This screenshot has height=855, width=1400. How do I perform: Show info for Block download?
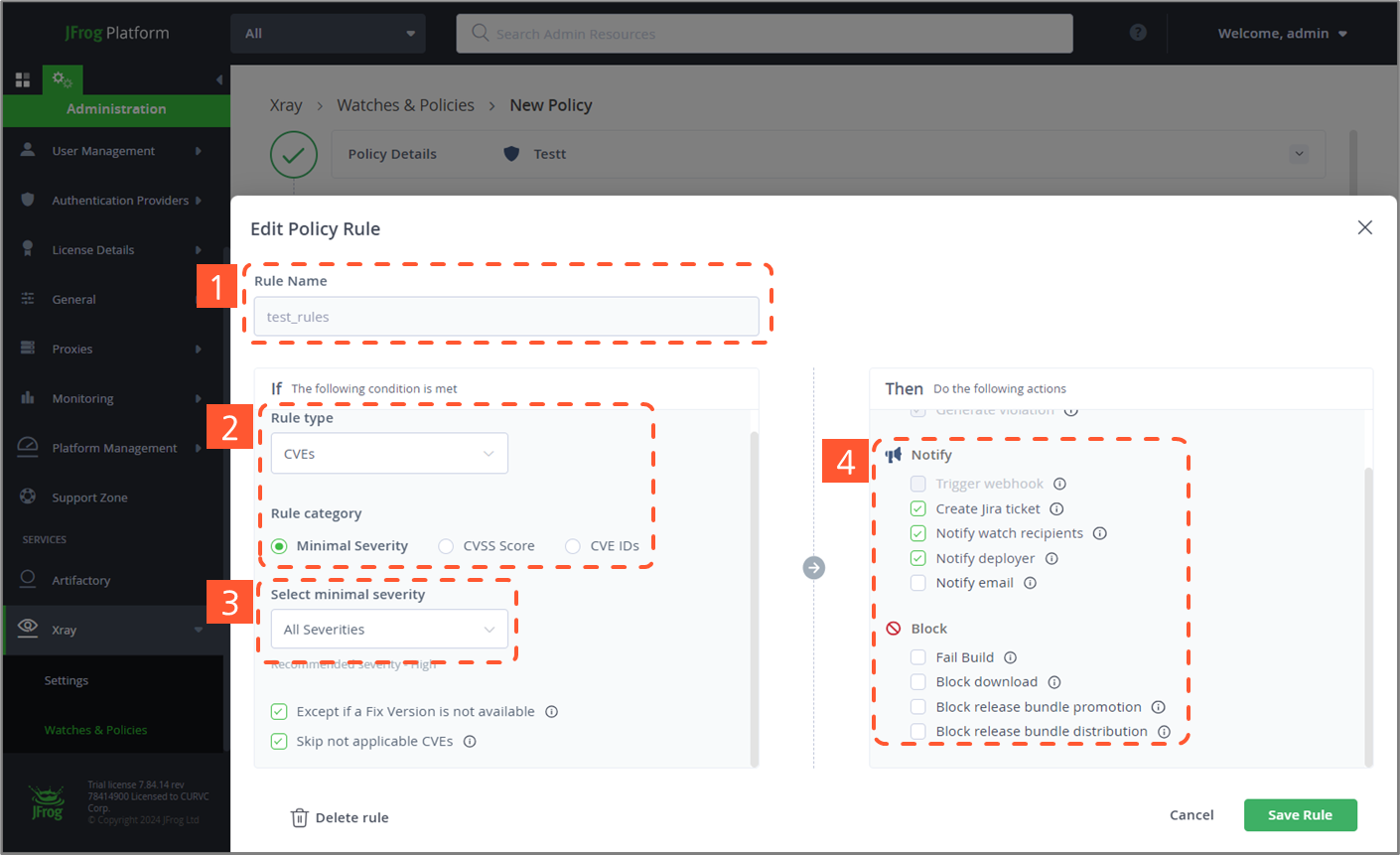click(1054, 682)
